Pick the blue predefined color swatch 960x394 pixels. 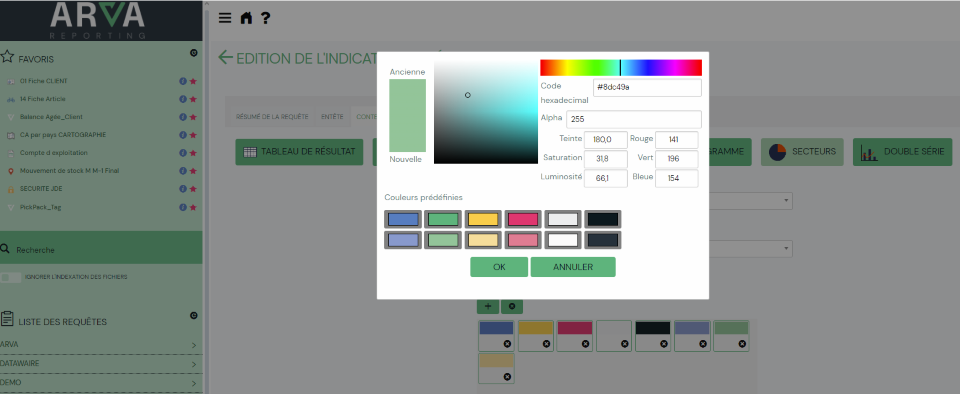pyautogui.click(x=403, y=219)
